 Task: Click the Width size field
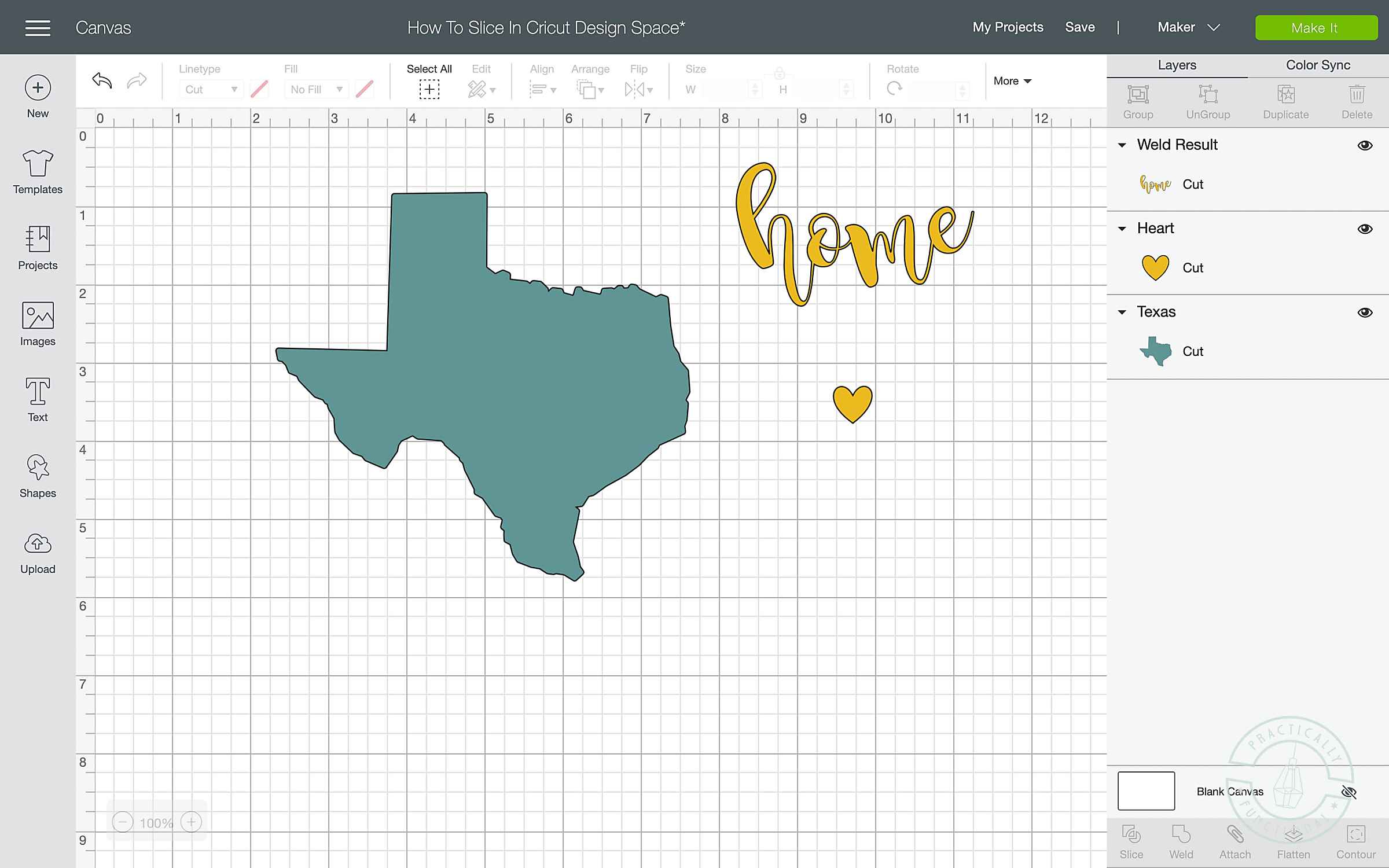point(726,90)
